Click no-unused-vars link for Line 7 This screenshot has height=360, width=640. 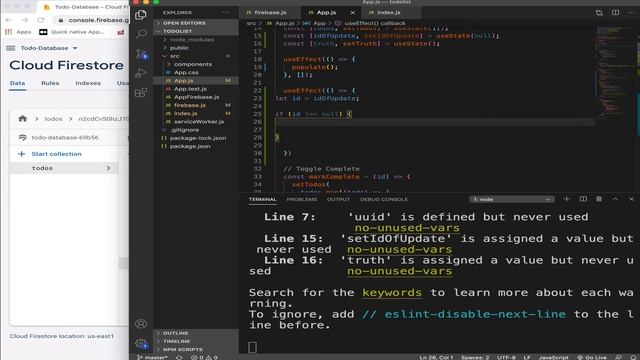point(407,228)
